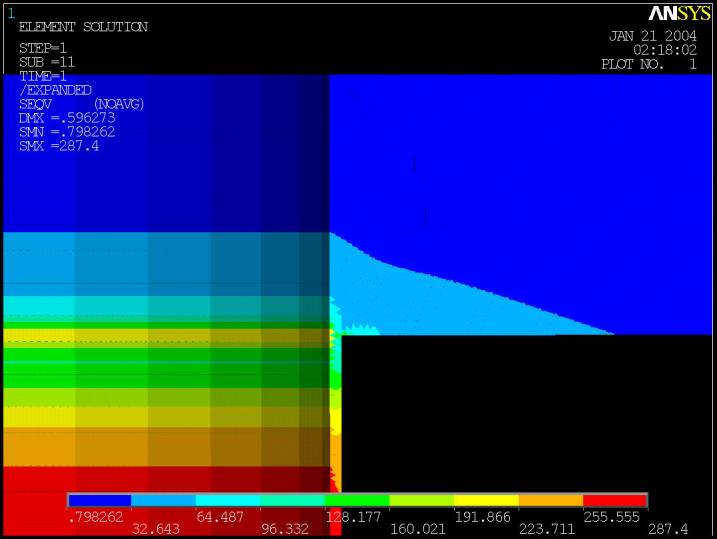Click the legend value 287.4 at the right end
Image resolution: width=717 pixels, height=539 pixels.
pyautogui.click(x=668, y=529)
